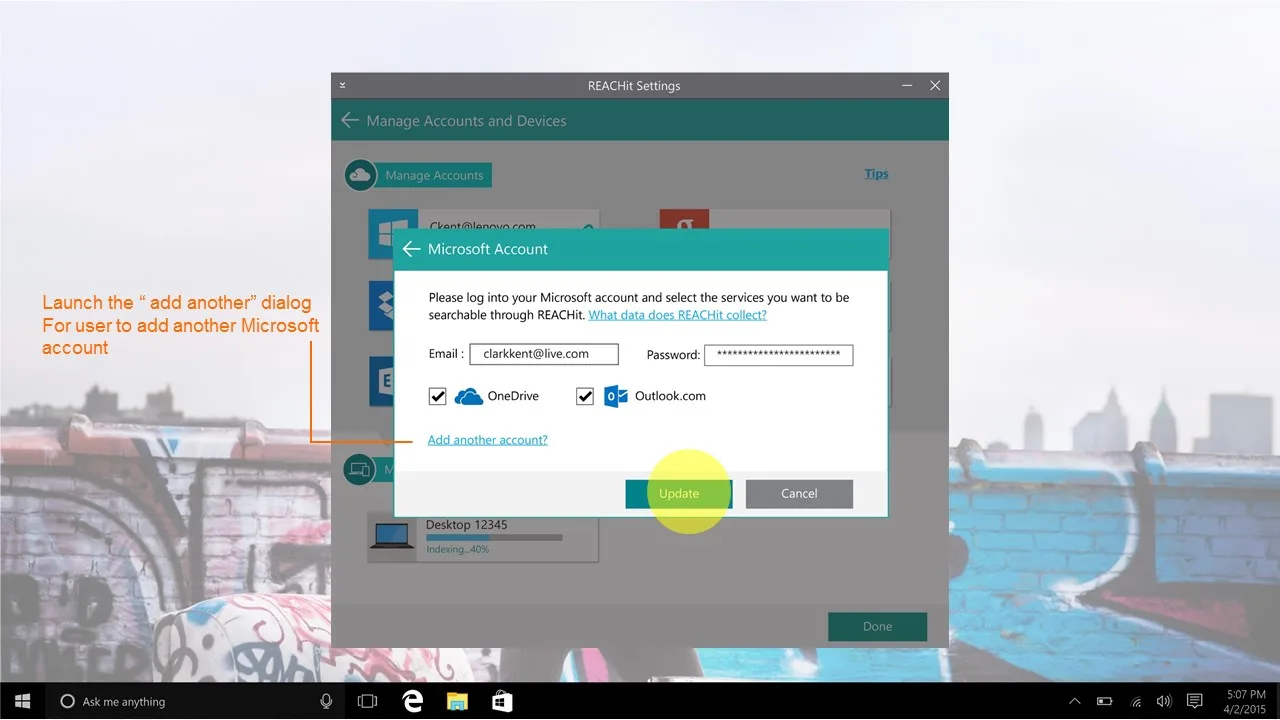Click the laptop icon for Desktop 12345
Screen dimensions: 1280x720
click(392, 536)
